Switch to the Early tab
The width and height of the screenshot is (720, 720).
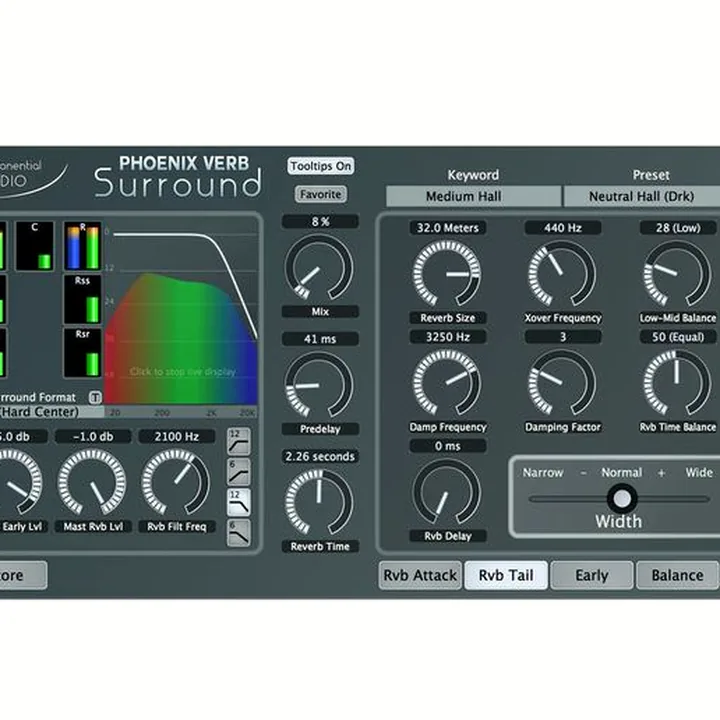(x=592, y=575)
